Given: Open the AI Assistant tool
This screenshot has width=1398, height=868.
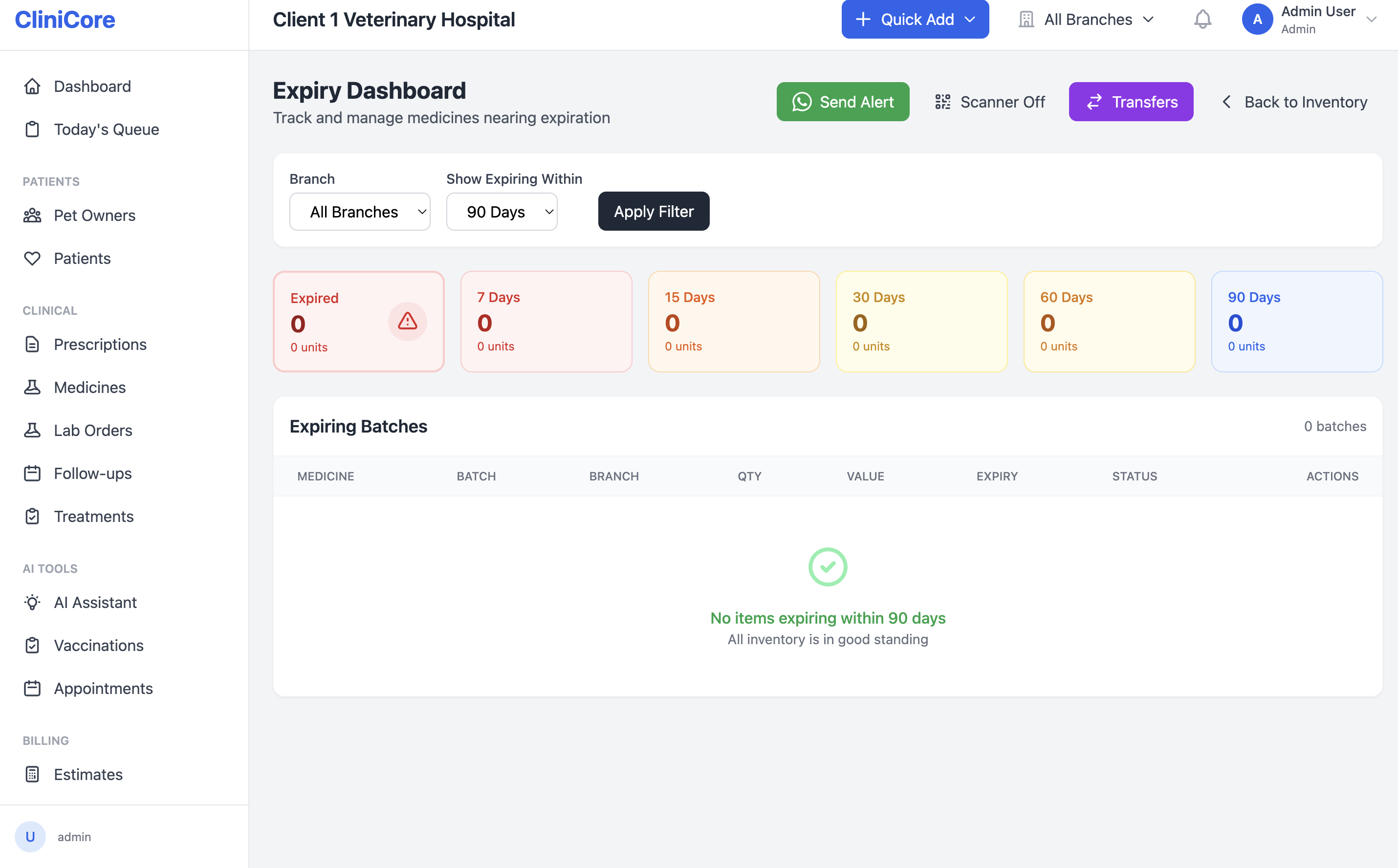Looking at the screenshot, I should [95, 602].
